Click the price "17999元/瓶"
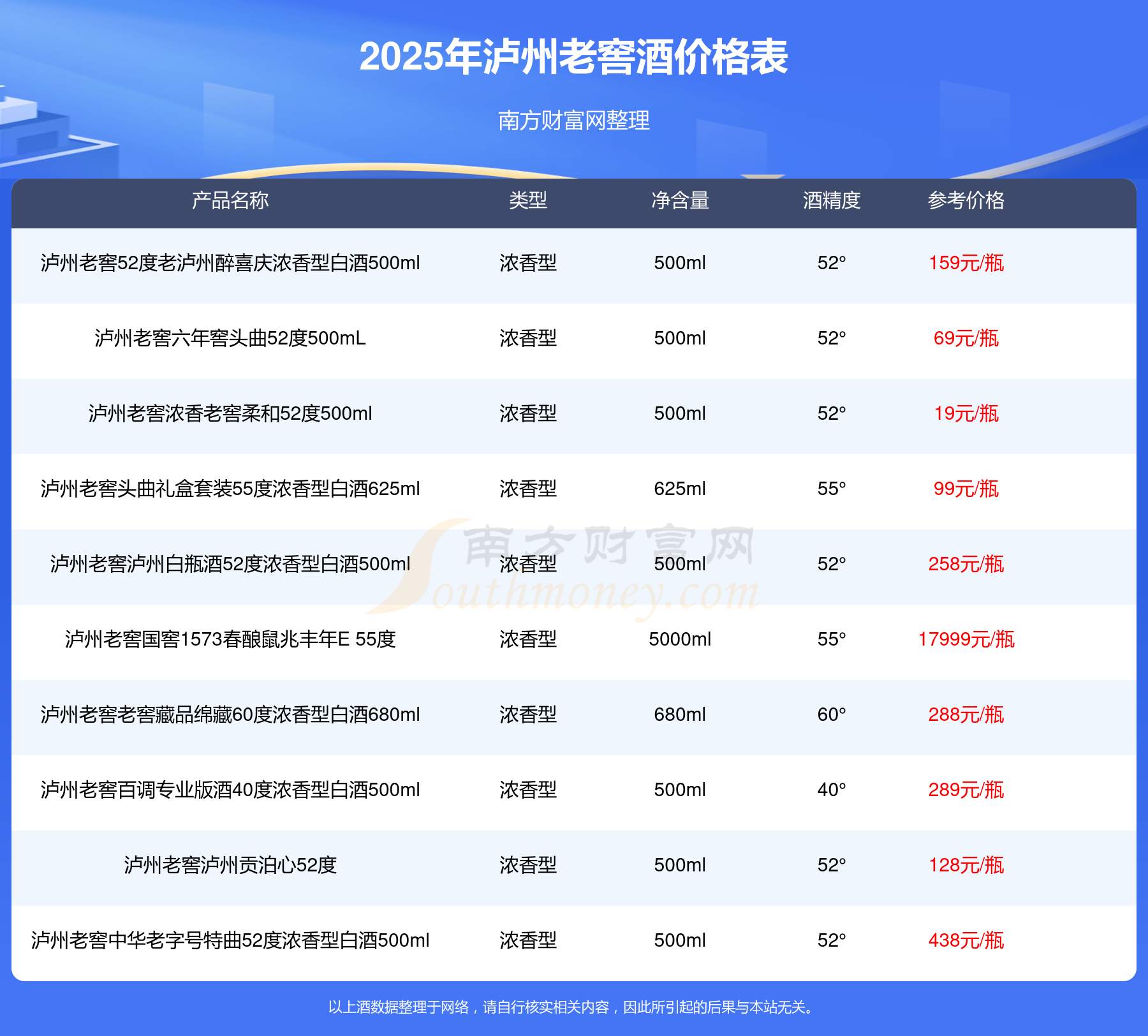 pos(966,639)
